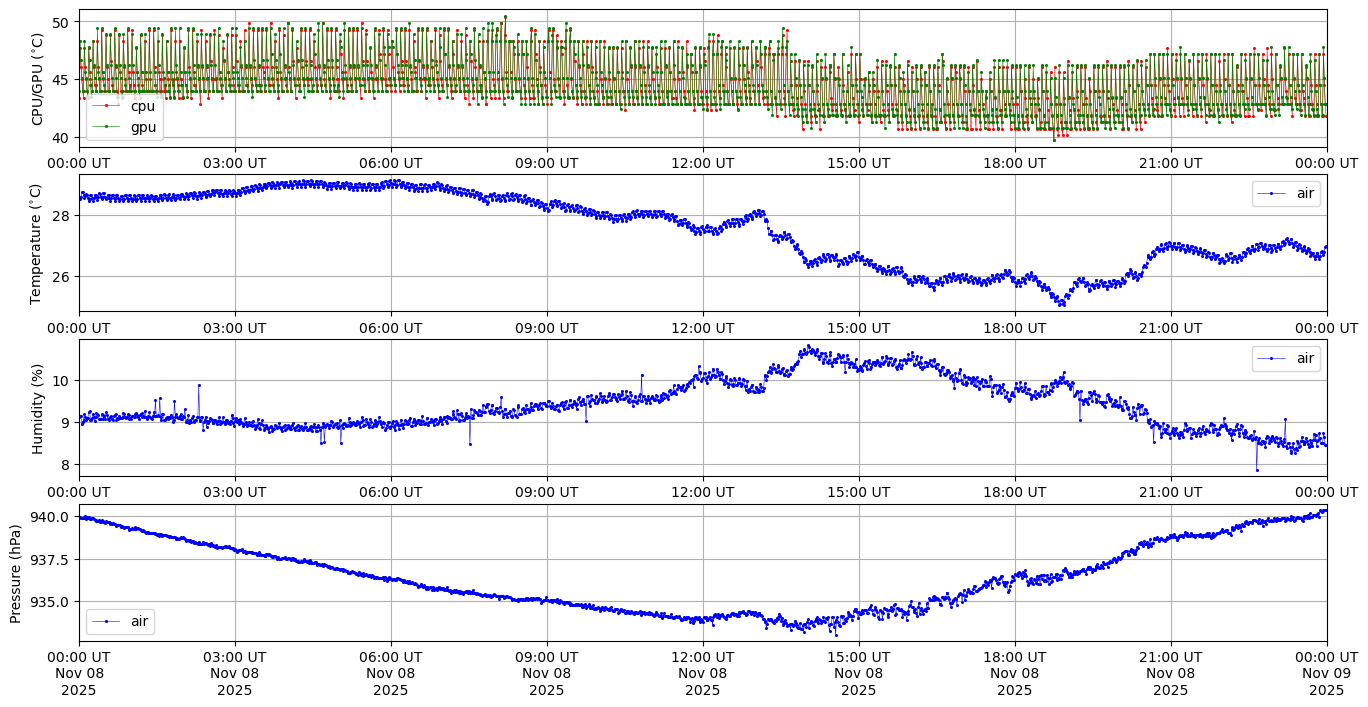The width and height of the screenshot is (1368, 707).
Task: Click the green gpu legend line marker
Action: pos(107,127)
